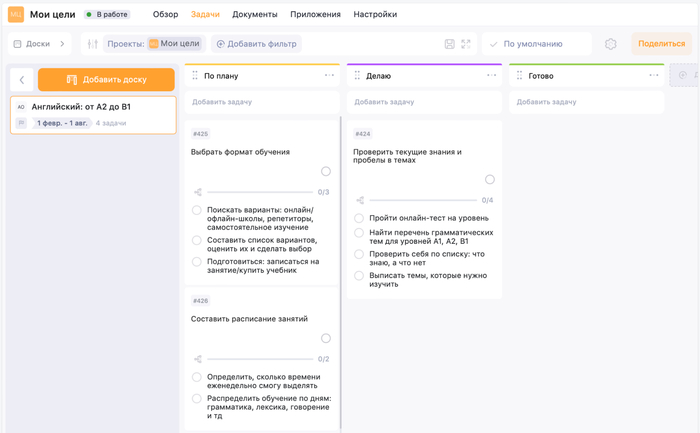The height and width of the screenshot is (433, 700).
Task: Click the save view icon in toolbar
Action: pyautogui.click(x=449, y=44)
